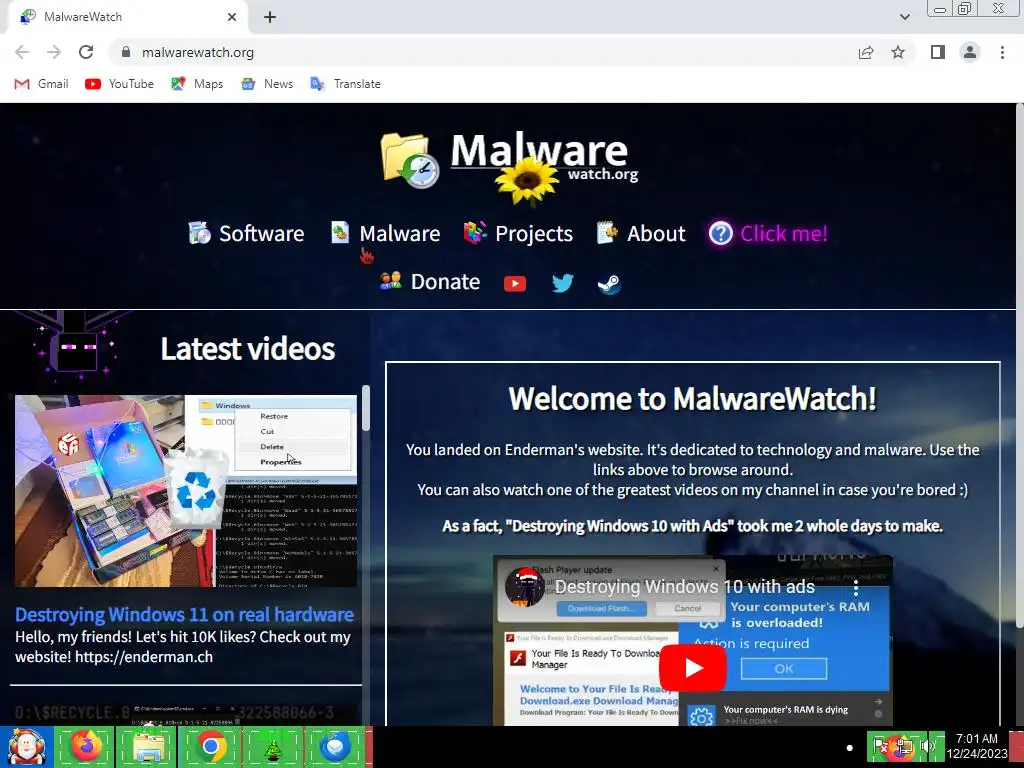The image size is (1024, 768).
Task: Click the About notepad icon
Action: [607, 232]
